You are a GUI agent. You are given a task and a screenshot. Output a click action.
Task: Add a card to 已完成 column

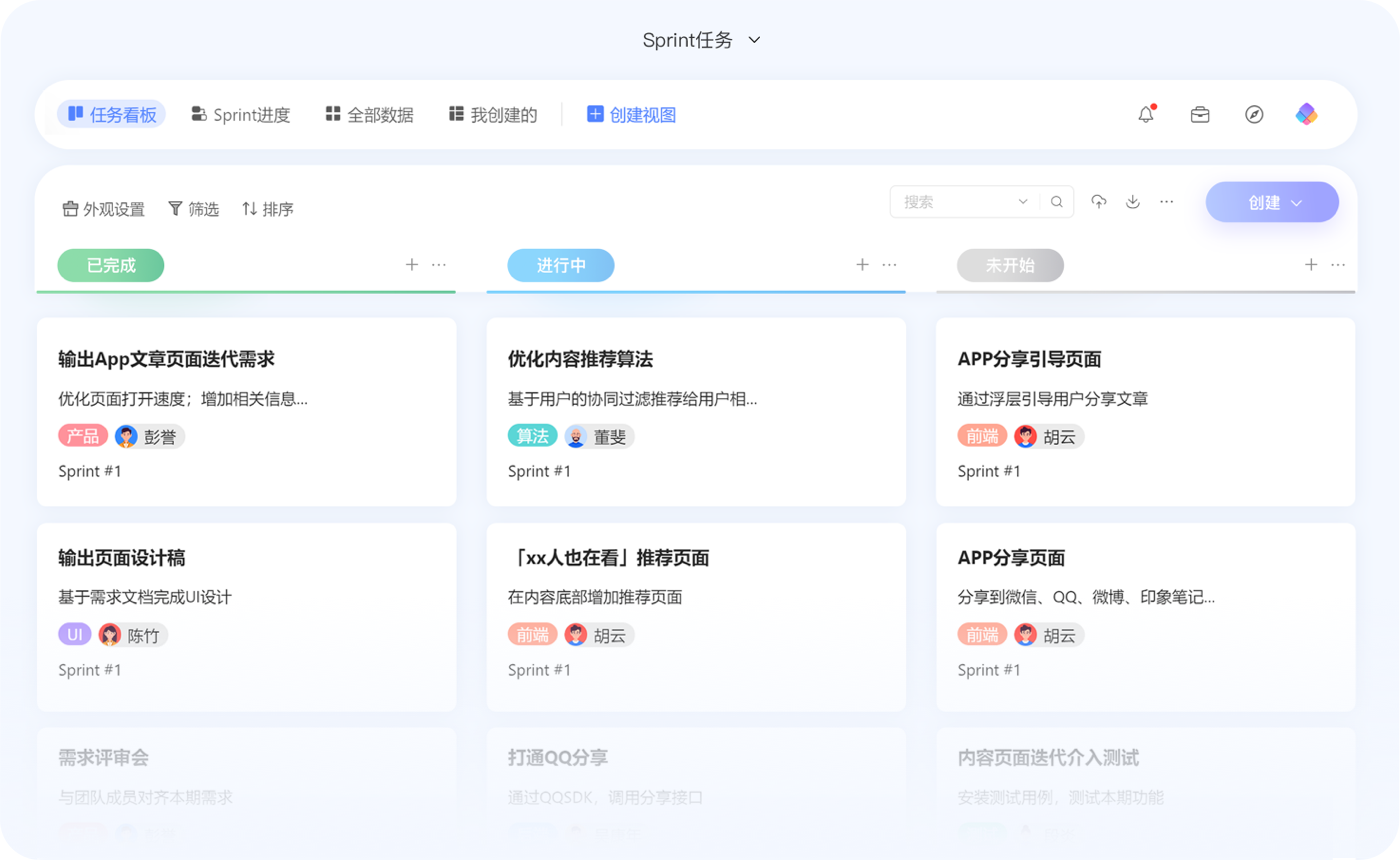click(411, 265)
